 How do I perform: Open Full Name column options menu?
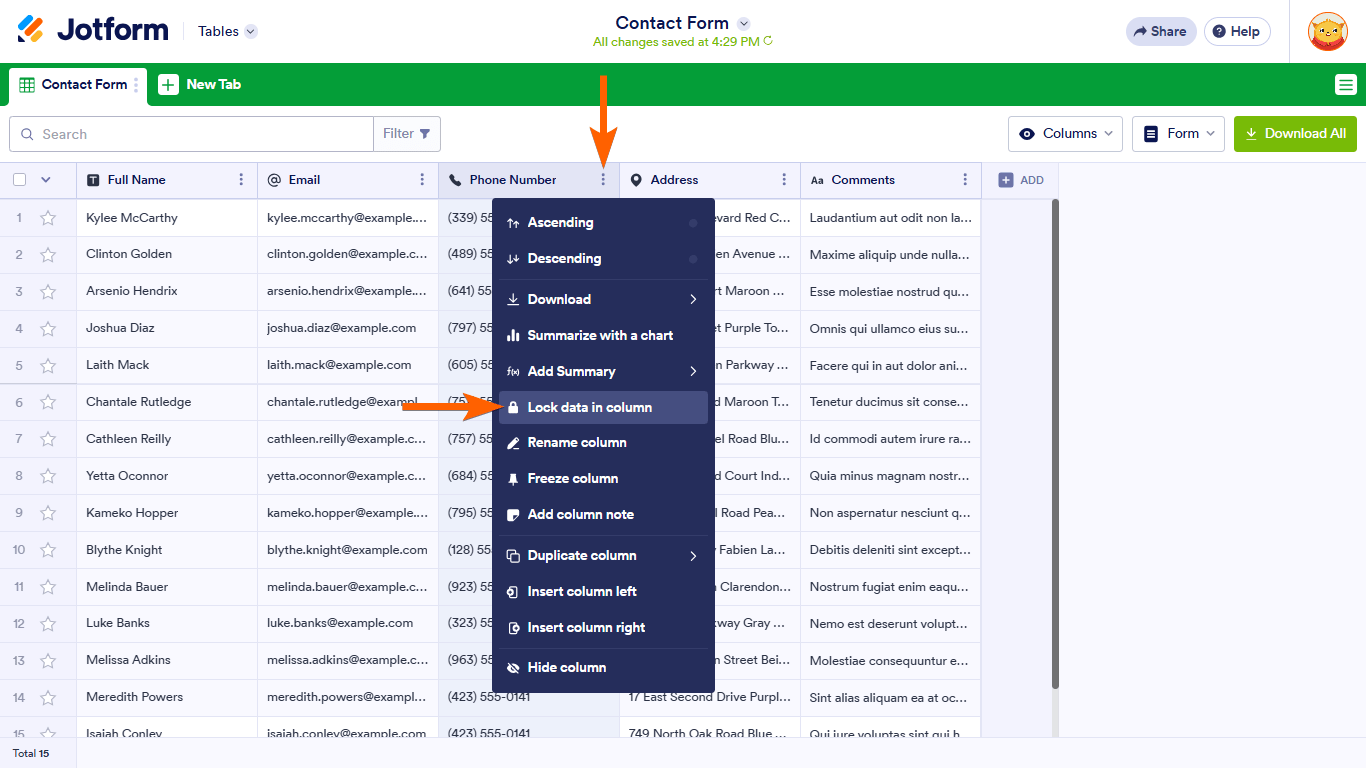pyautogui.click(x=241, y=180)
